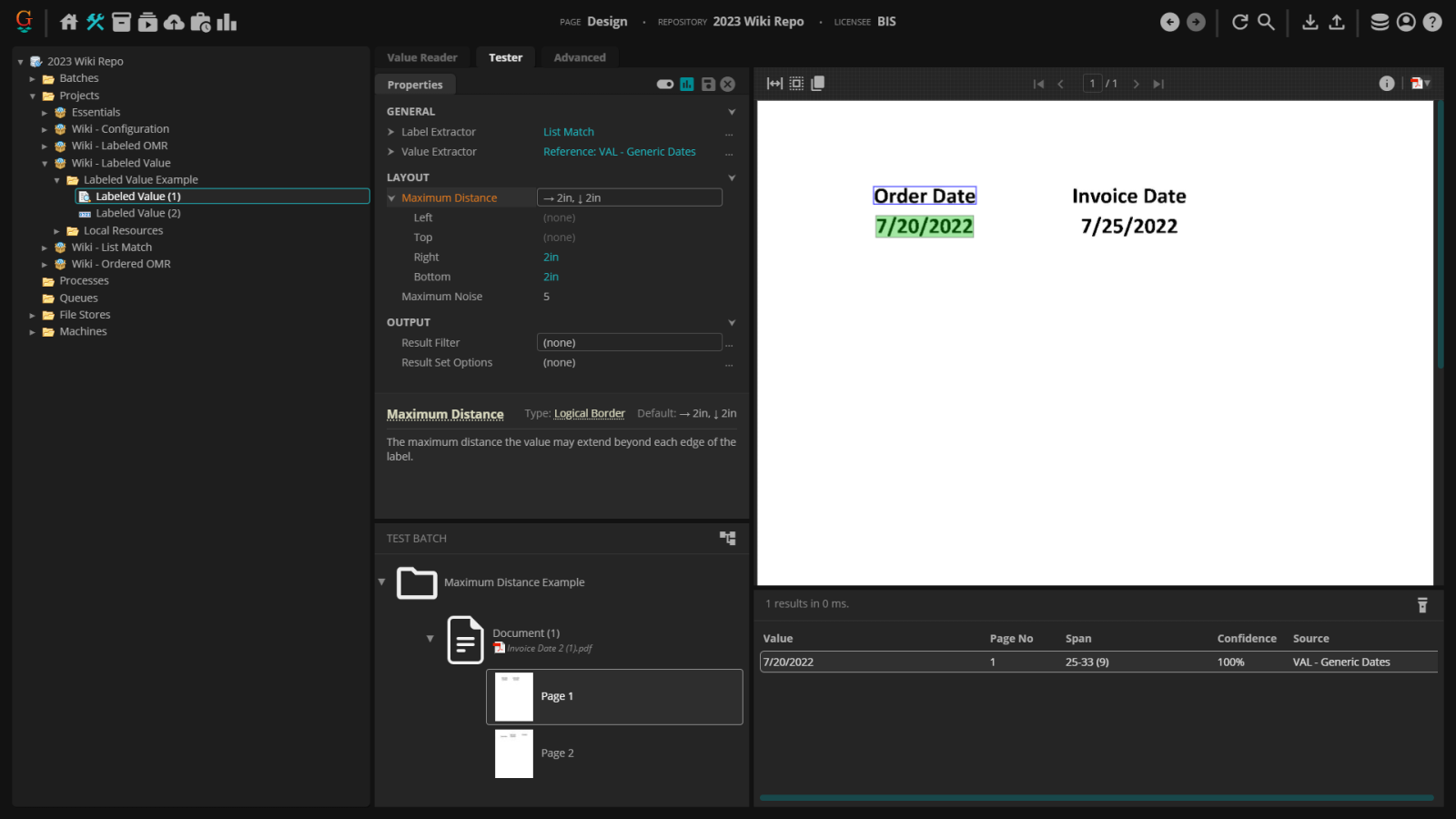Expand the Label Extractor property
The image size is (1456, 819).
coord(391,132)
